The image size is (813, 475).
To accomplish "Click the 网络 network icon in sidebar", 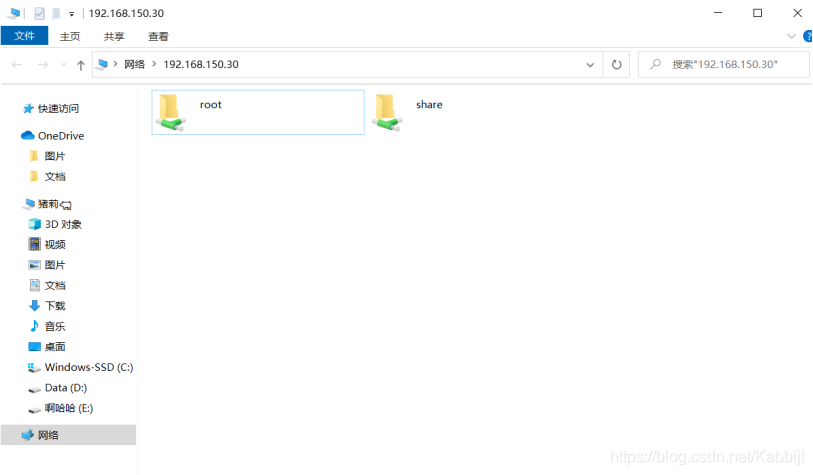I will [27, 435].
